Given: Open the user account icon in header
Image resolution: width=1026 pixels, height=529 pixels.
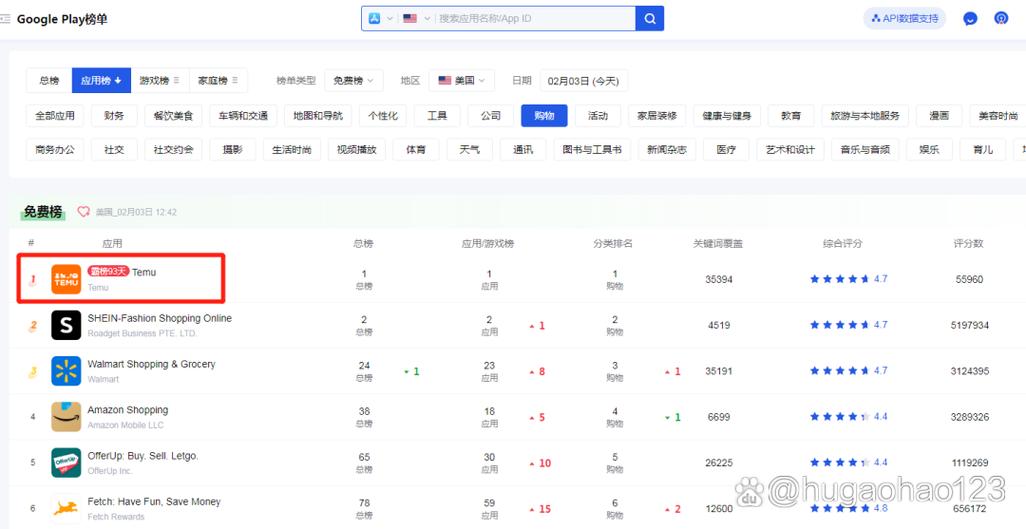Looking at the screenshot, I should coord(1001,18).
